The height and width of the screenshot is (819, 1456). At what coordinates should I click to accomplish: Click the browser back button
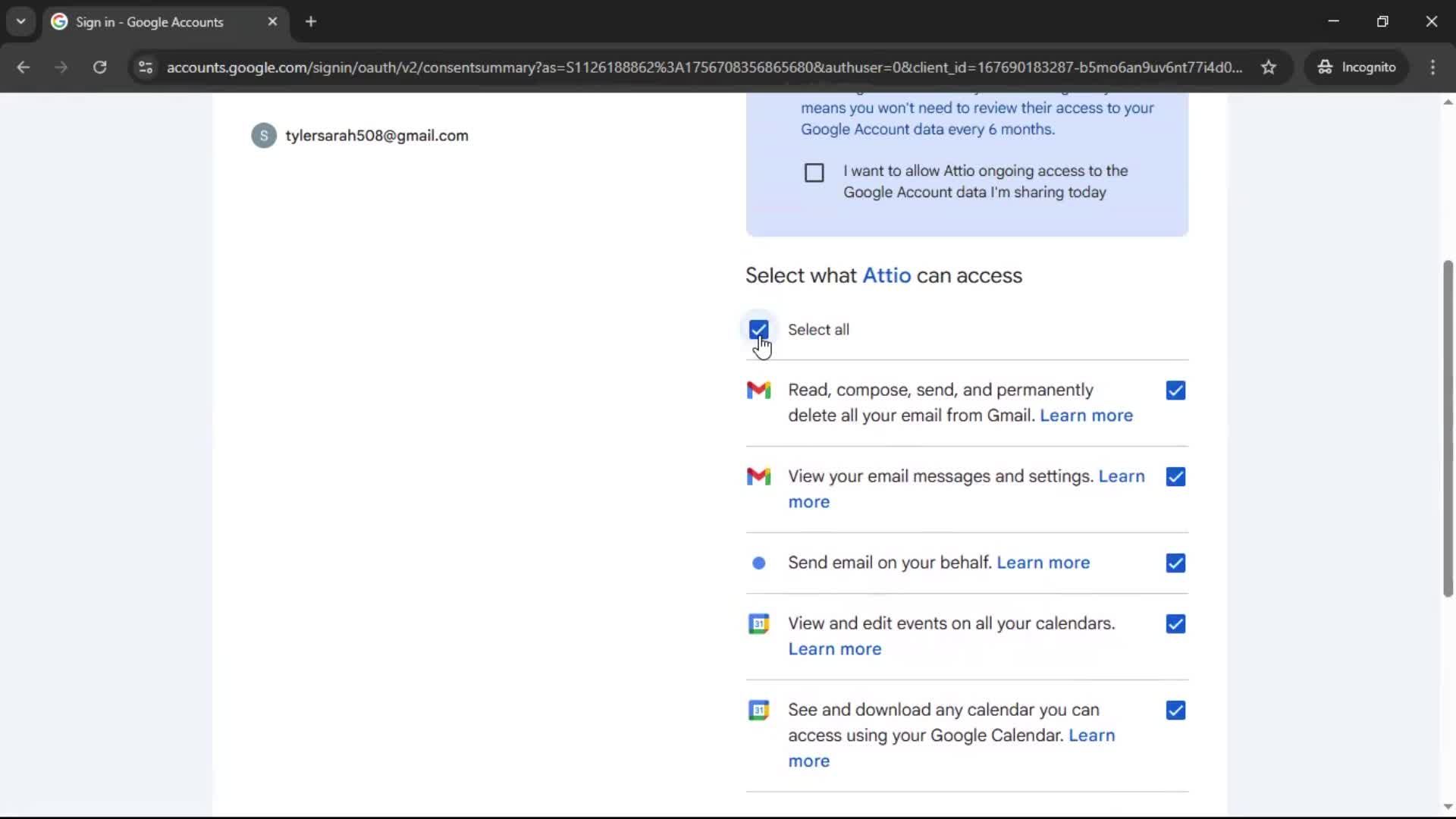click(x=24, y=67)
